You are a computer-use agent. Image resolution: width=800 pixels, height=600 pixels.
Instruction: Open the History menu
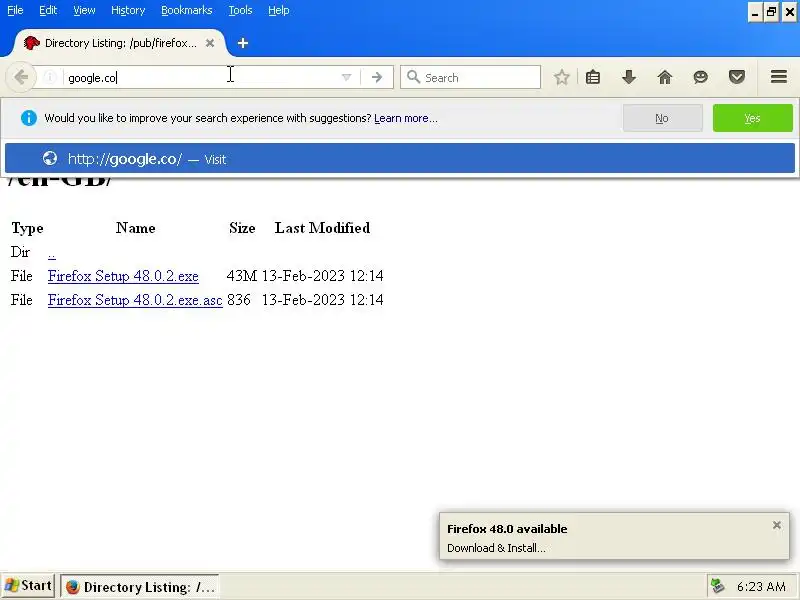(x=128, y=10)
